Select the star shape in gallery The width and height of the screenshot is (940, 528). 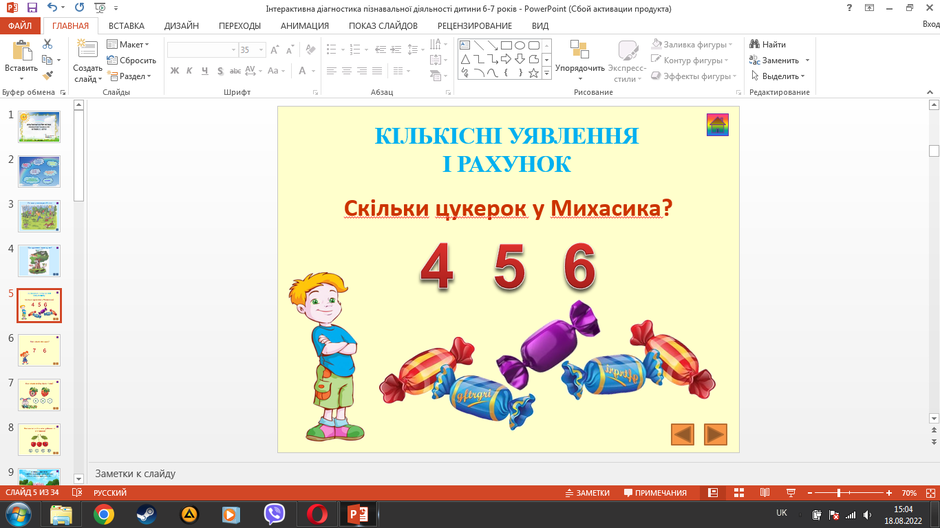[533, 73]
